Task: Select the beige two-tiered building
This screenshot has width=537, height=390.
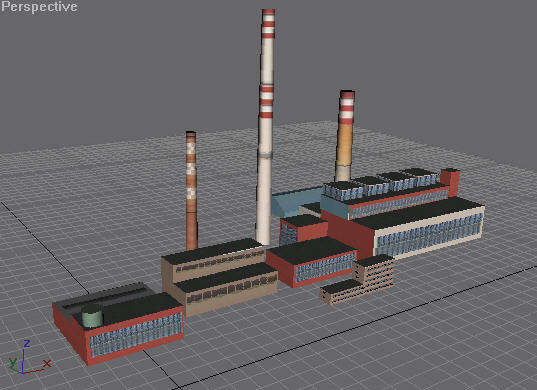Action: (219, 276)
